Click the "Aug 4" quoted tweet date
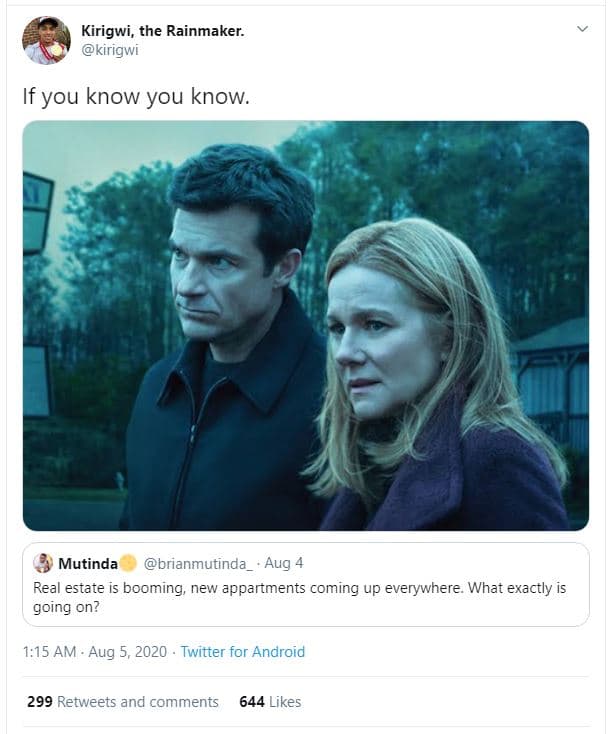 coord(284,563)
